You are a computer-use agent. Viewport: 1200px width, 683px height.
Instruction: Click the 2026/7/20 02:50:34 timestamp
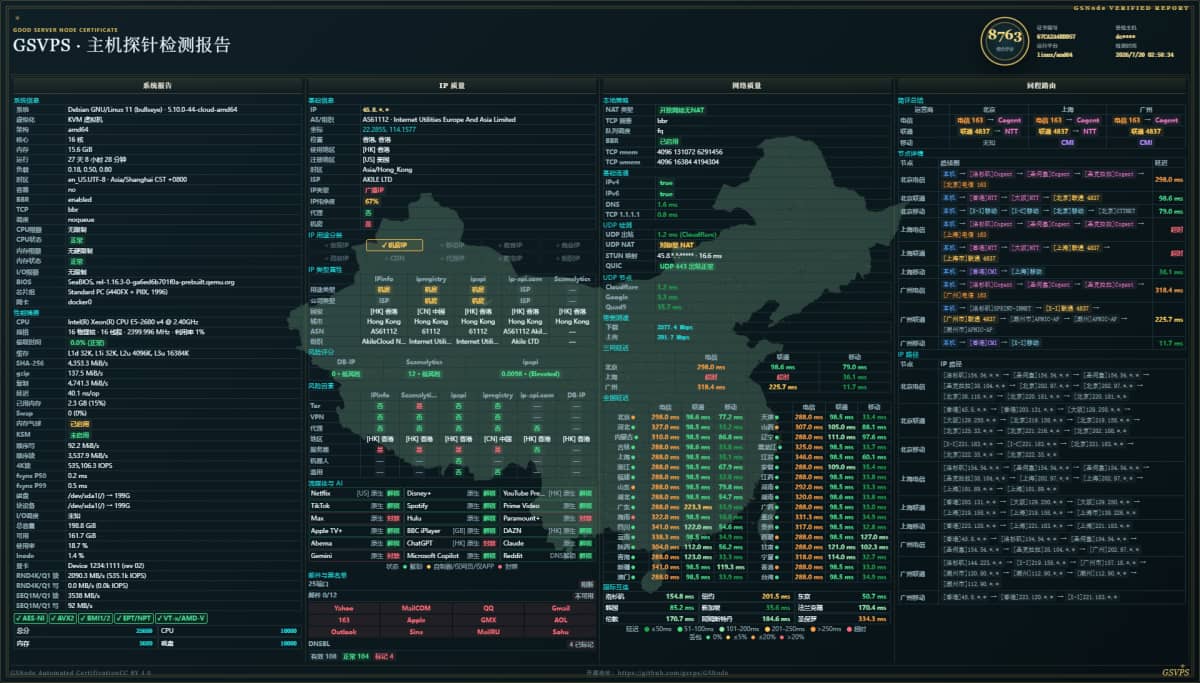coord(1145,54)
